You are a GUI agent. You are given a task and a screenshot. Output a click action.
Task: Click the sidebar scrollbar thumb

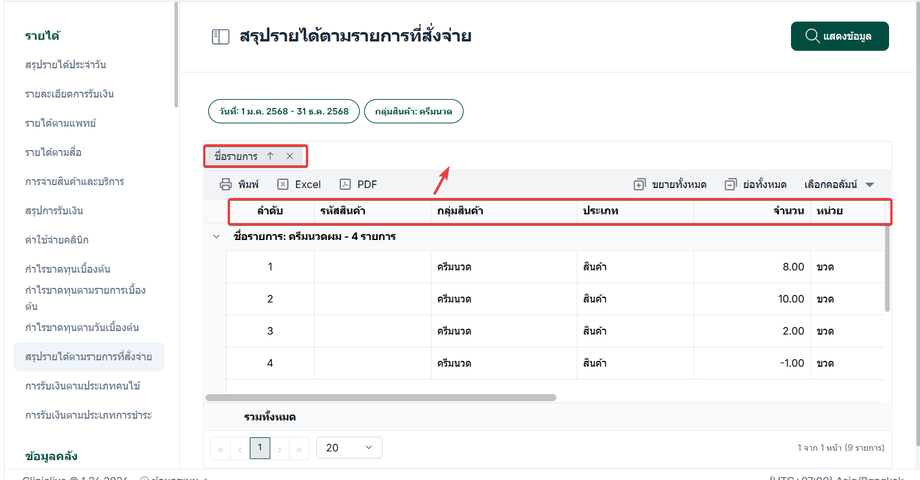pyautogui.click(x=175, y=54)
